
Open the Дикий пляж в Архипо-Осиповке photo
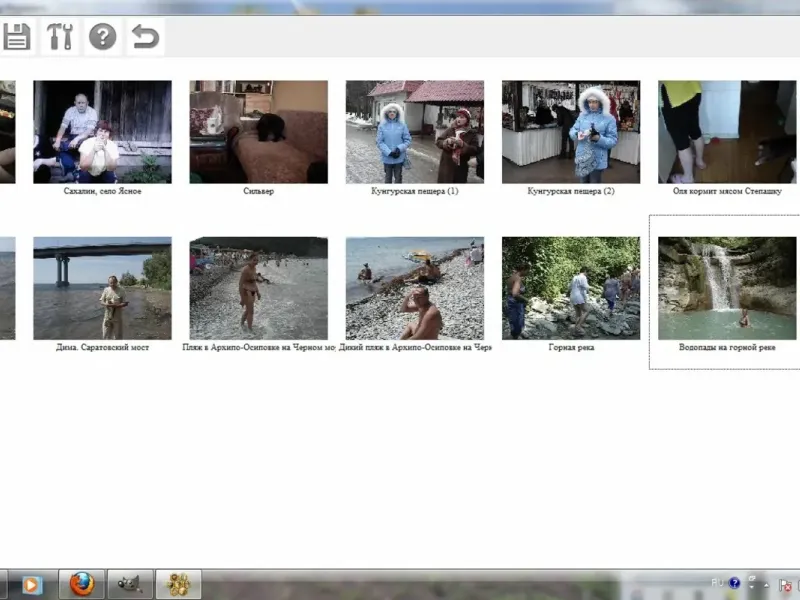(x=415, y=288)
